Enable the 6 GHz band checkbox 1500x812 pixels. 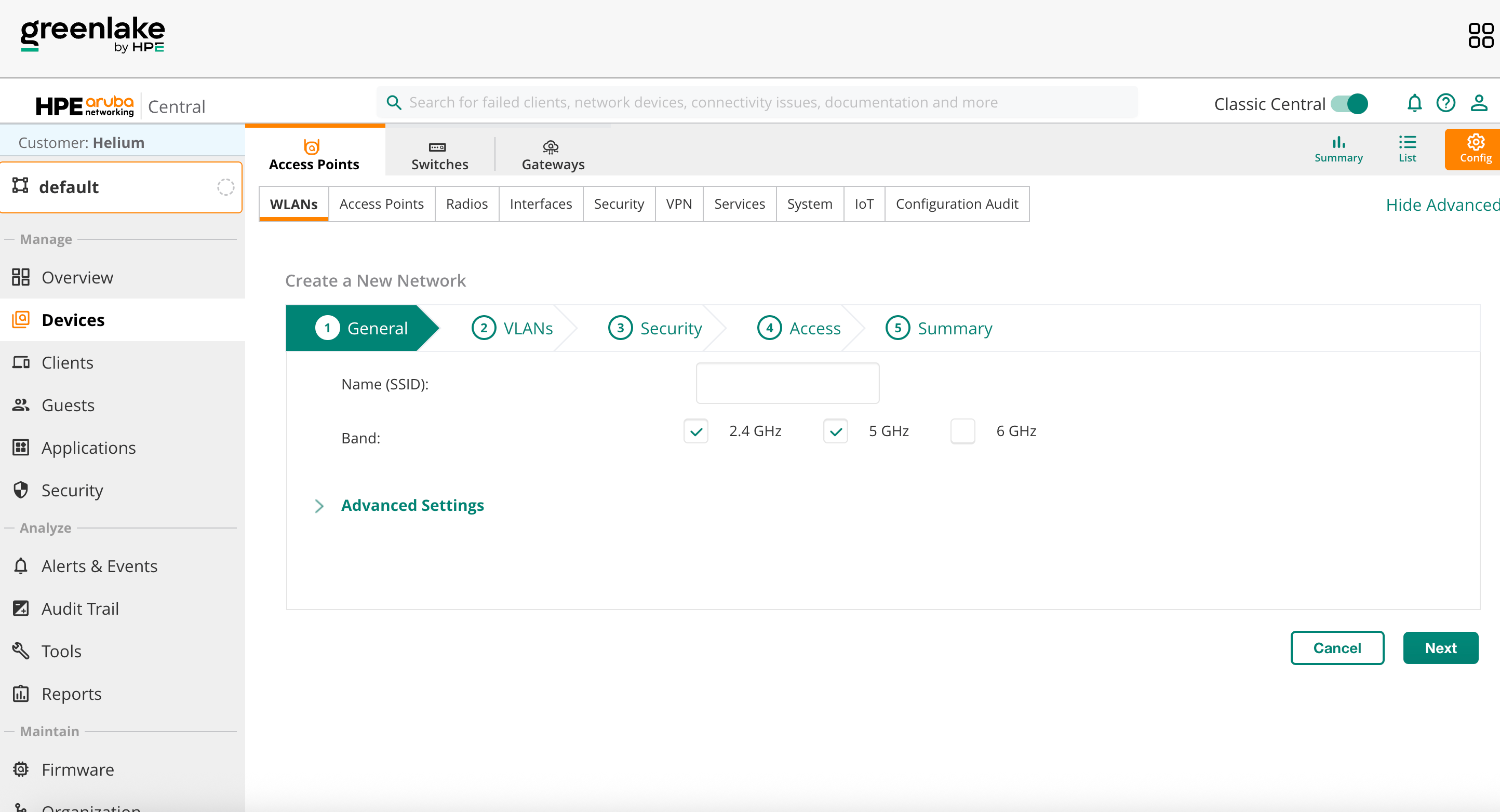click(x=962, y=431)
